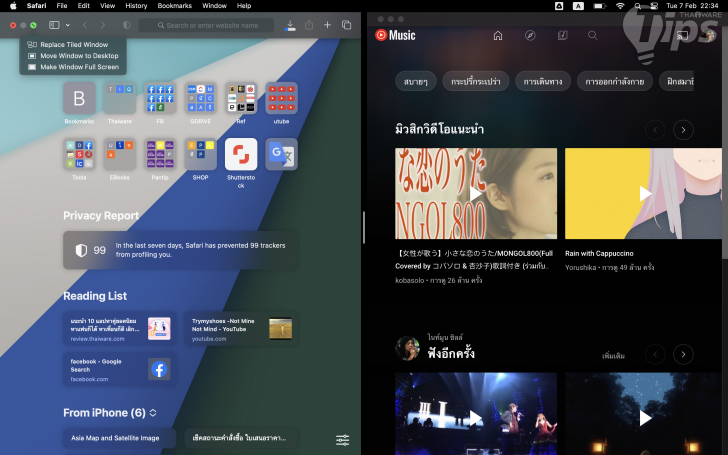
Task: Play Rain with Cappuccino video thumbnail
Action: (x=644, y=194)
